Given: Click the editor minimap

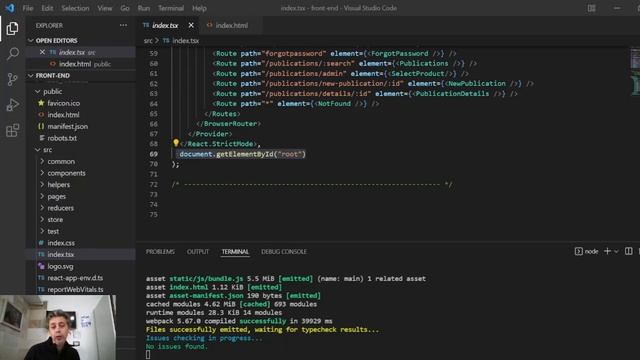Looking at the screenshot, I should pyautogui.click(x=635, y=71).
